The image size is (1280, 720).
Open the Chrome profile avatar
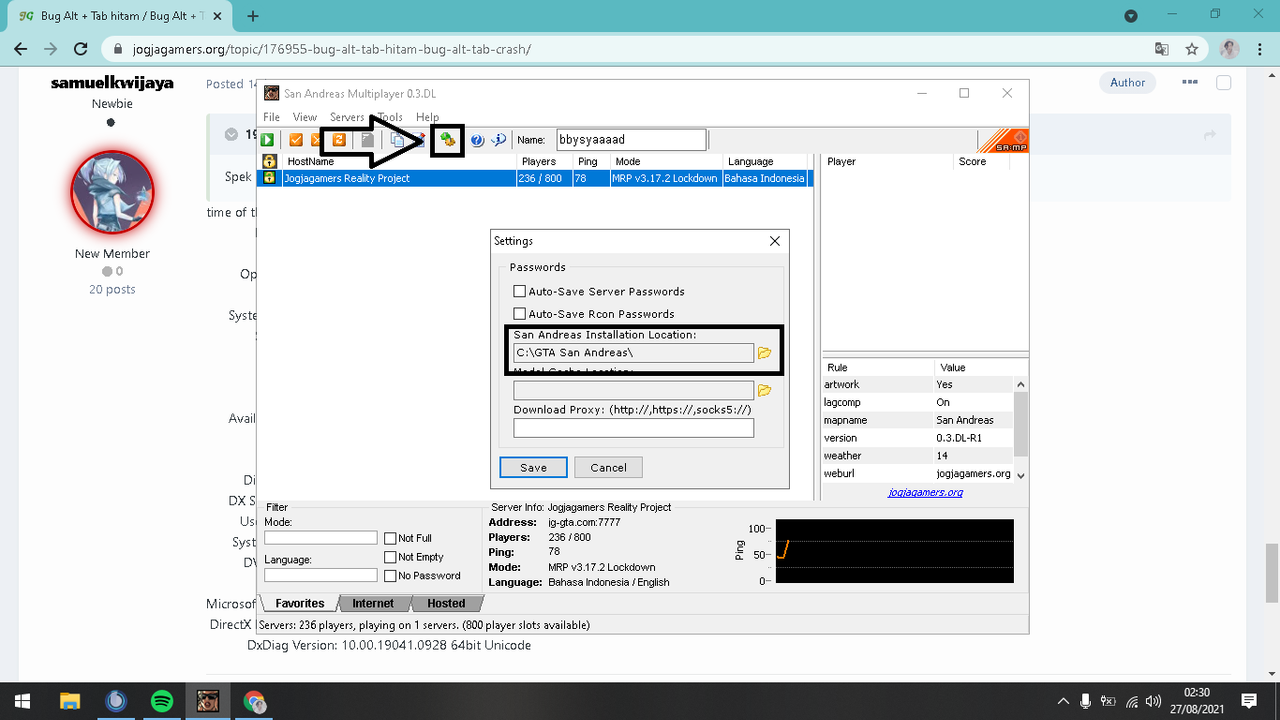click(1229, 49)
